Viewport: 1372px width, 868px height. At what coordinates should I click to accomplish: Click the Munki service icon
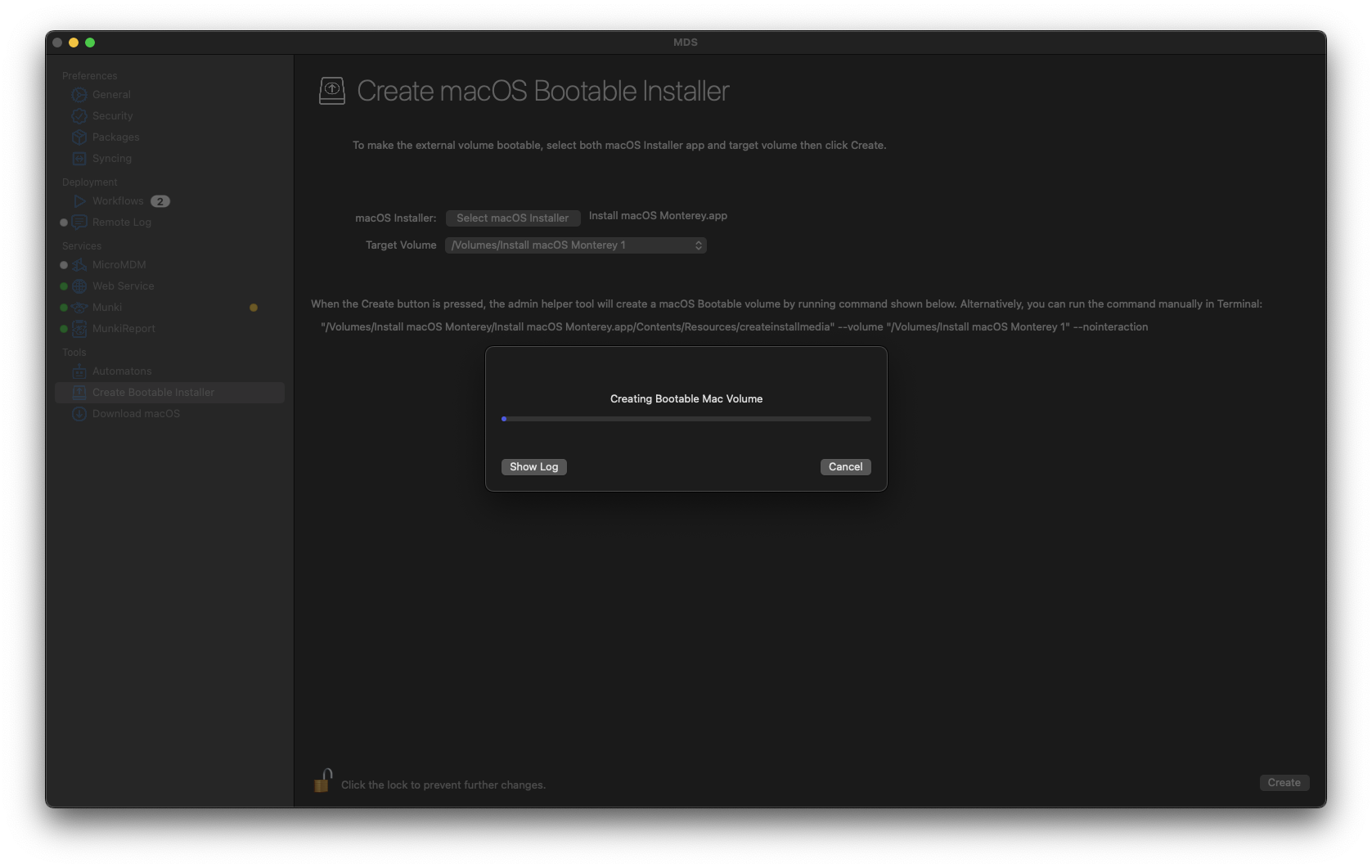tap(79, 308)
